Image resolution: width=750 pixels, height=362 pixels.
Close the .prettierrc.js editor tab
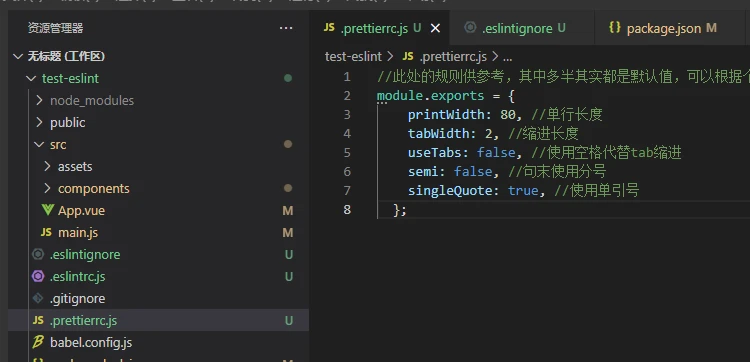435,29
